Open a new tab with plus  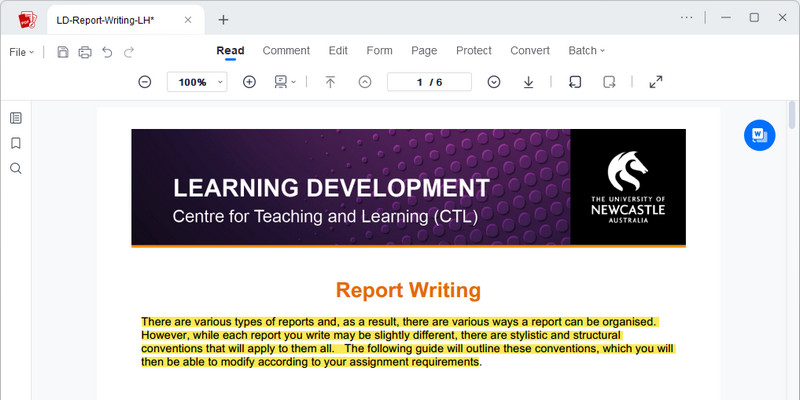click(223, 19)
